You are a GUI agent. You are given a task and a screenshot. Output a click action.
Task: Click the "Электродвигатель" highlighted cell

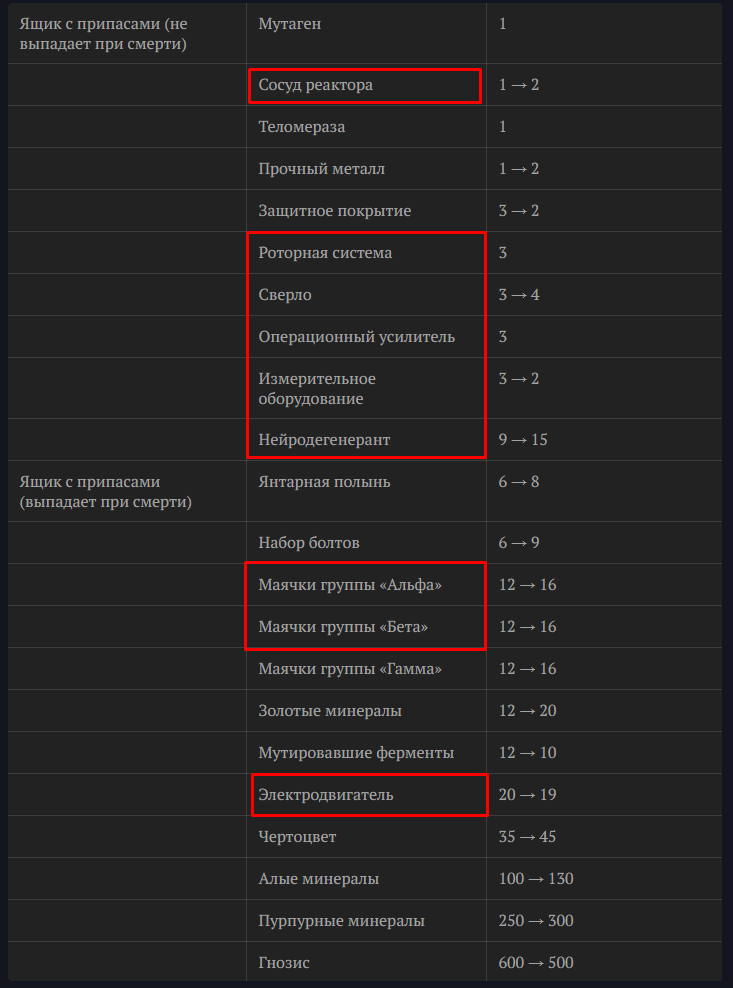326,795
